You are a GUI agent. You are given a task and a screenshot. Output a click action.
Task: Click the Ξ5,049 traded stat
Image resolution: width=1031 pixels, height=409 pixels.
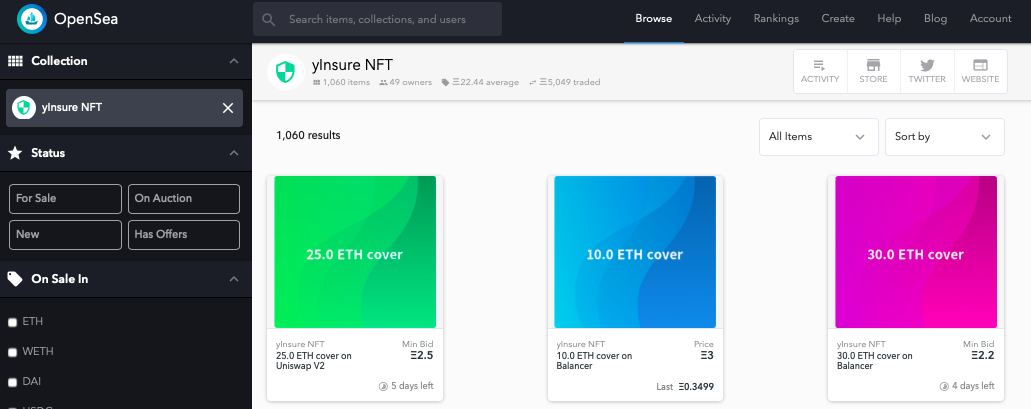pos(564,82)
